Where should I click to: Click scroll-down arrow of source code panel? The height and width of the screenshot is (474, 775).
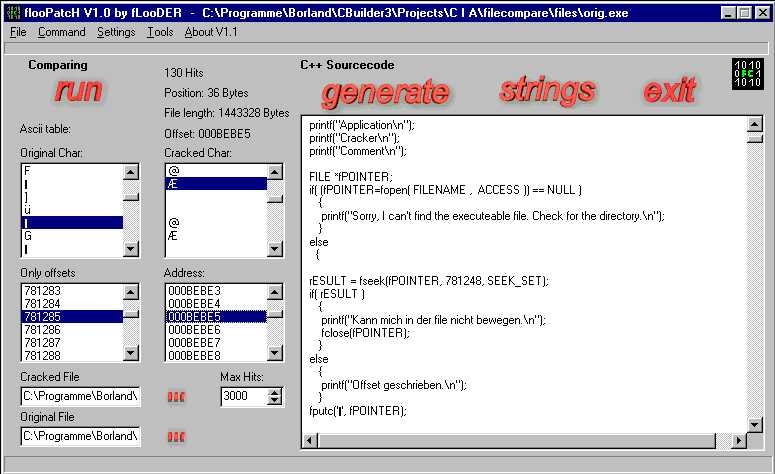[x=755, y=424]
